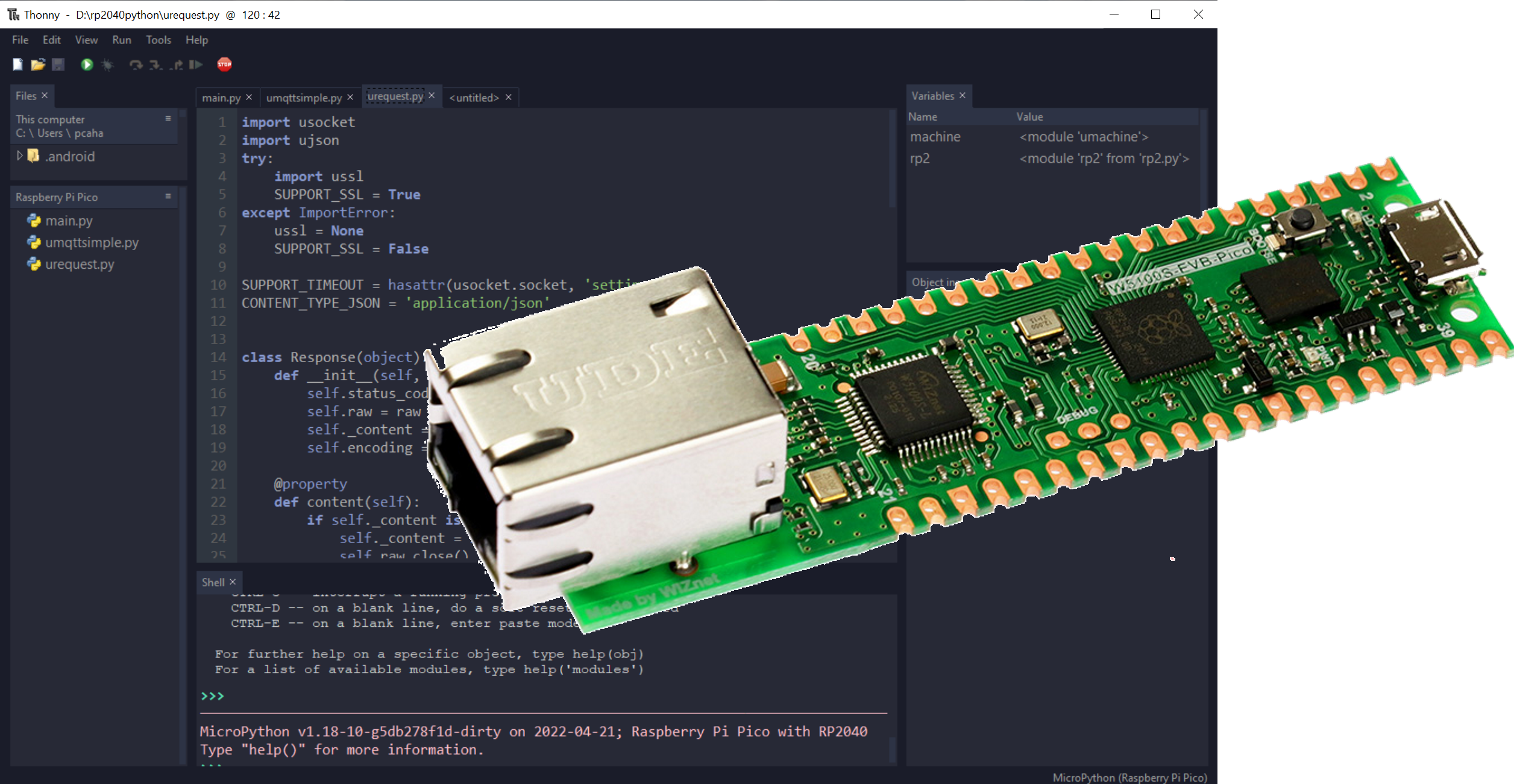Select main.py on Raspberry Pi Pico
Image resolution: width=1514 pixels, height=784 pixels.
69,221
